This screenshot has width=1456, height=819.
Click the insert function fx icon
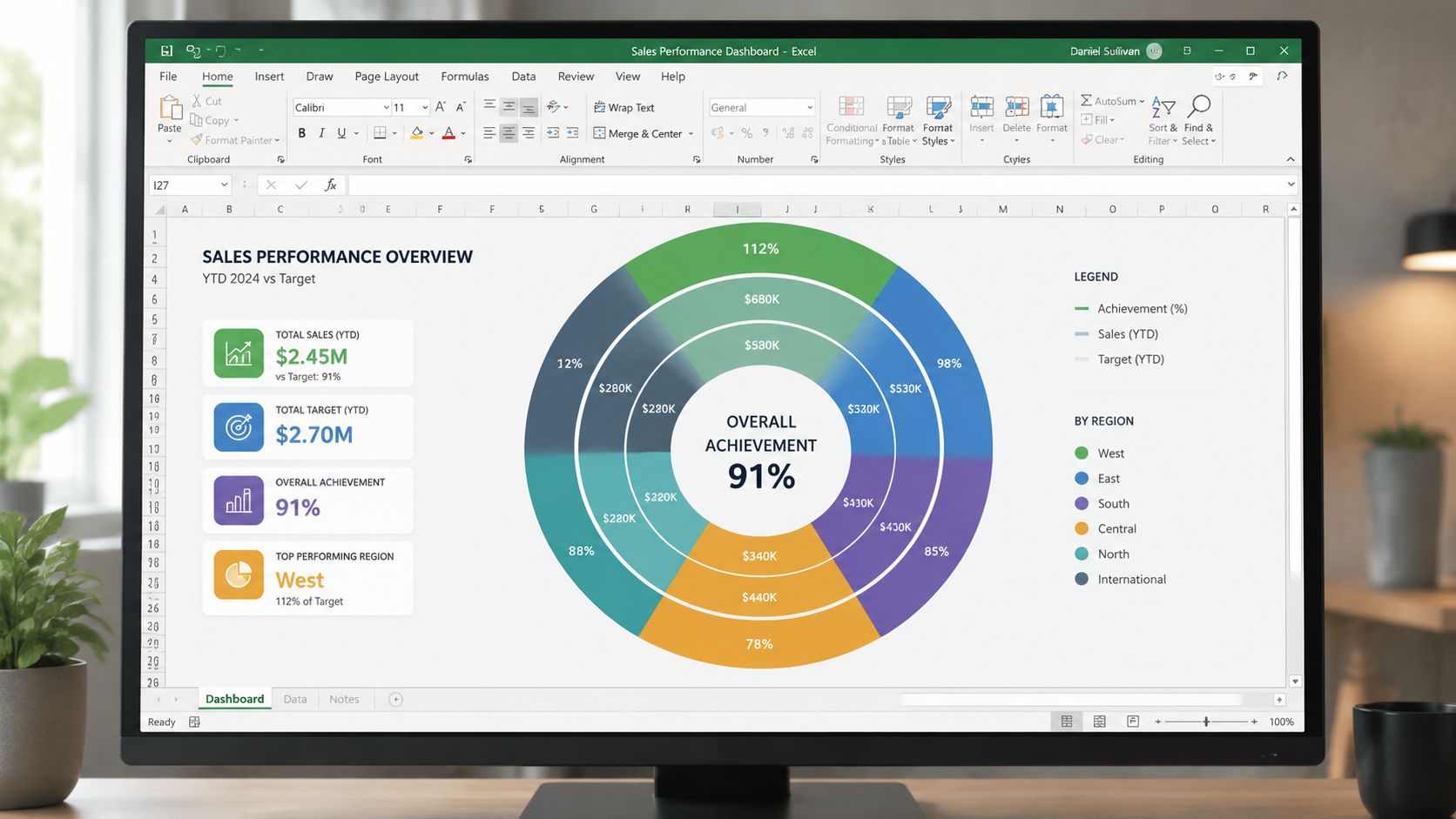pyautogui.click(x=331, y=185)
